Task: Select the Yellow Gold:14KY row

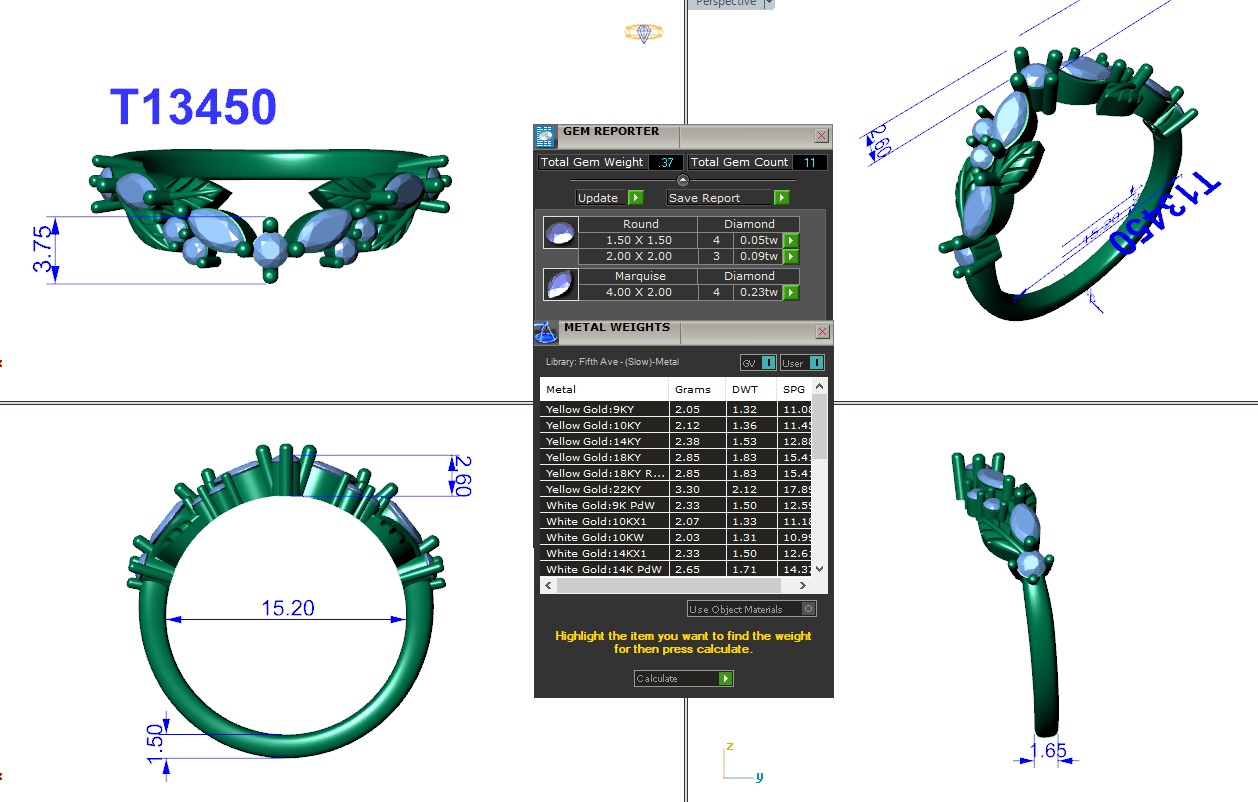Action: (x=604, y=441)
